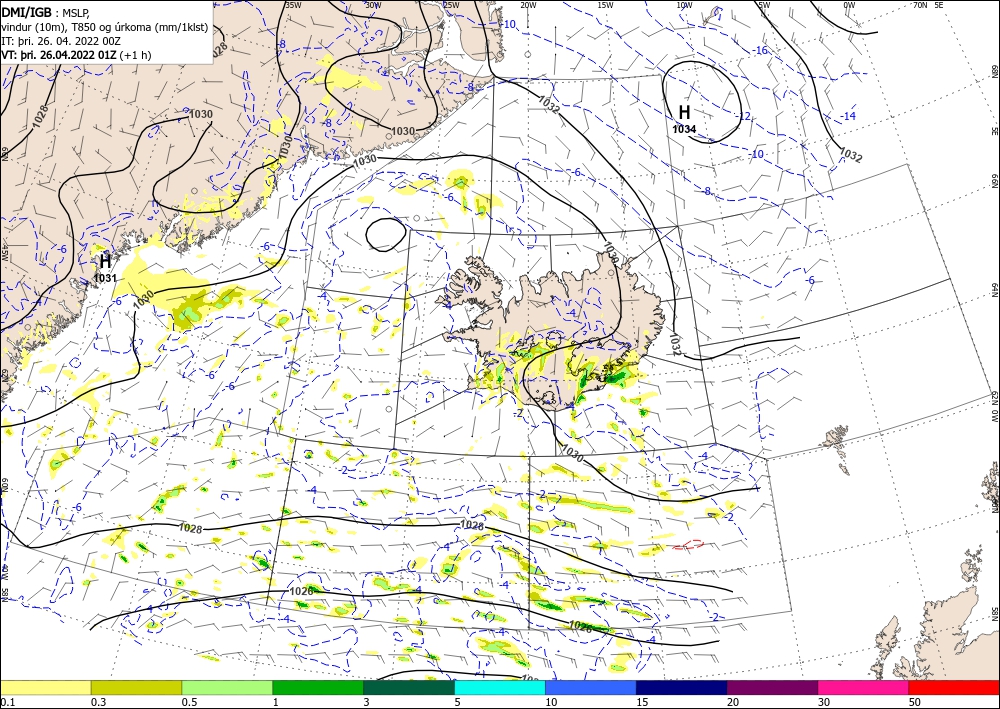Image resolution: width=1000 pixels, height=709 pixels.
Task: Choose the navy 15–20 mm legend swatch
Action: point(682,687)
